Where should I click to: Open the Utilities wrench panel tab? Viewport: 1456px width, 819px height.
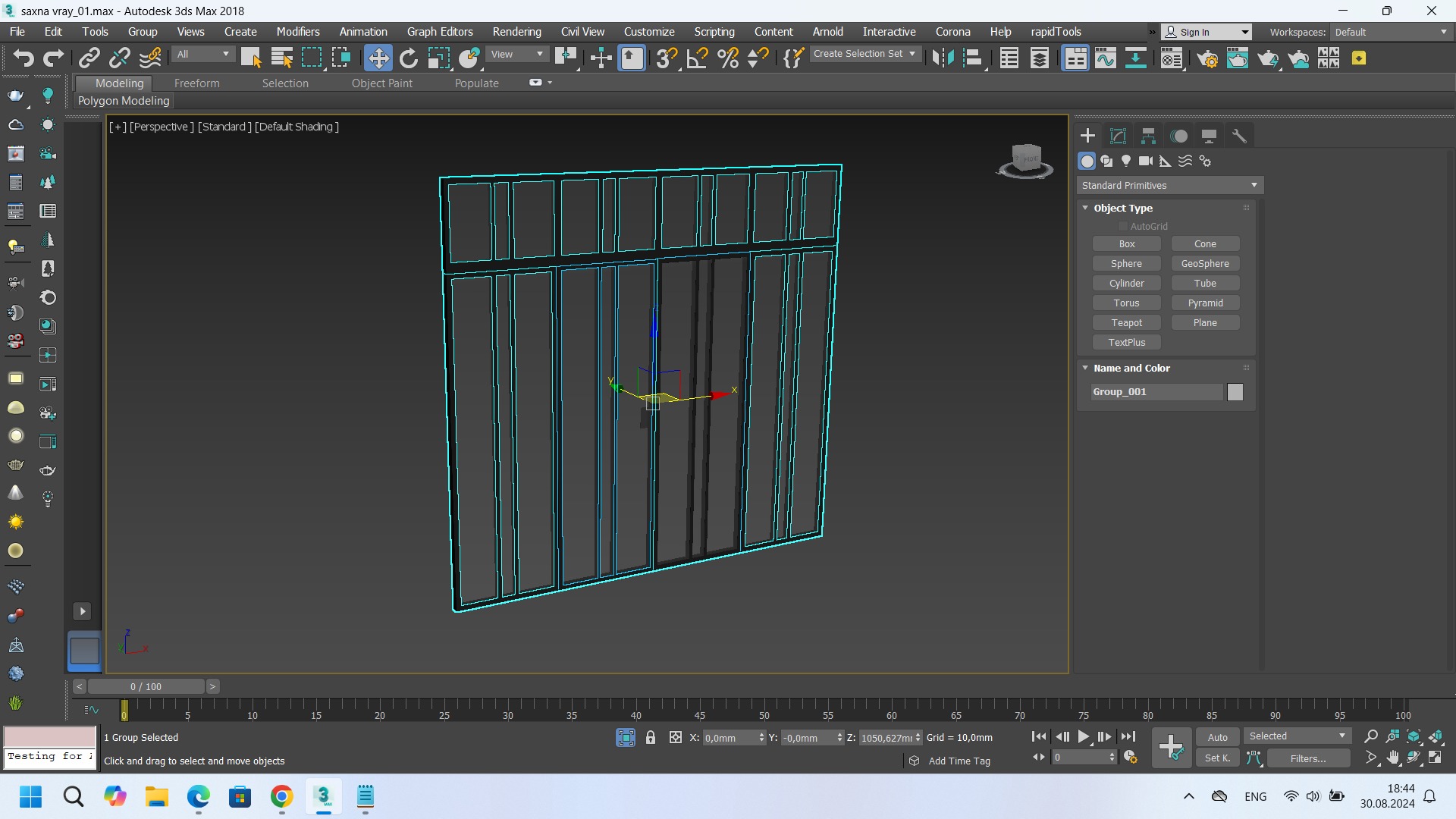click(x=1239, y=136)
